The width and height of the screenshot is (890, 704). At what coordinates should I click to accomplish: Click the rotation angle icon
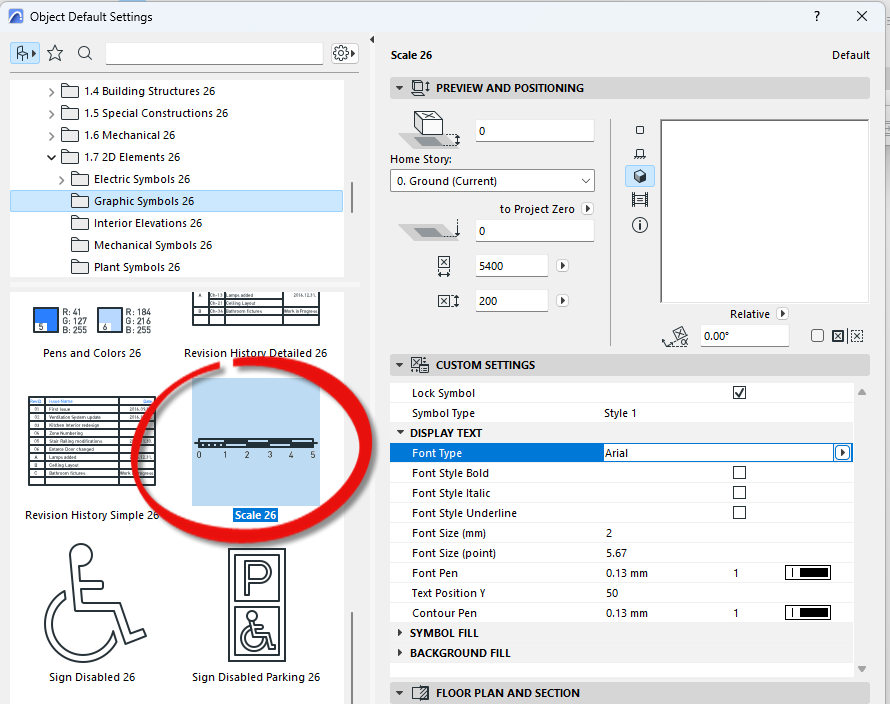(x=675, y=337)
